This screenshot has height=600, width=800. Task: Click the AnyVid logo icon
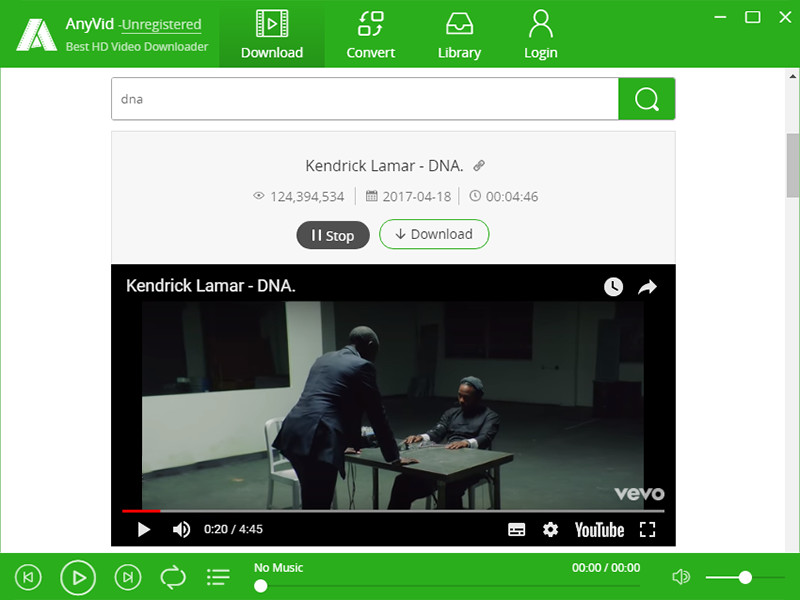(x=36, y=35)
